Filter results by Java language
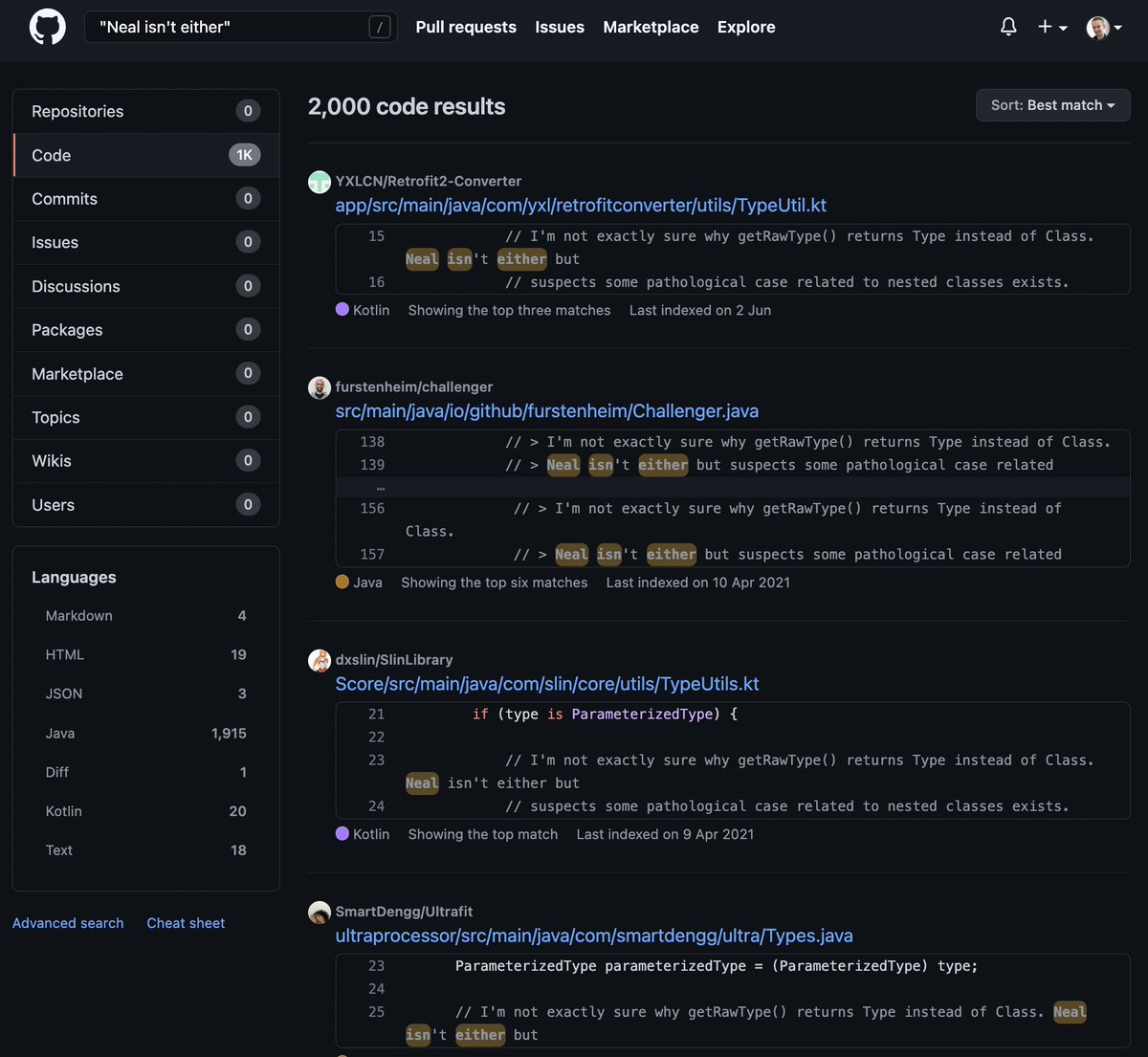The height and width of the screenshot is (1057, 1148). [145, 734]
